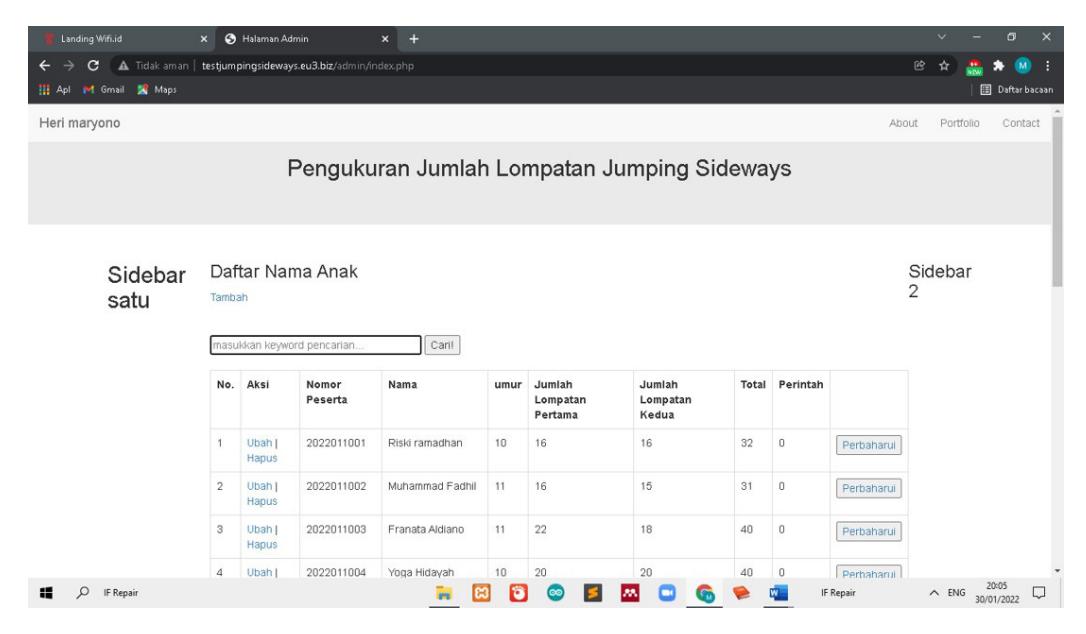
Task: Click Ubah for Yoga Hidayah
Action: 259,572
